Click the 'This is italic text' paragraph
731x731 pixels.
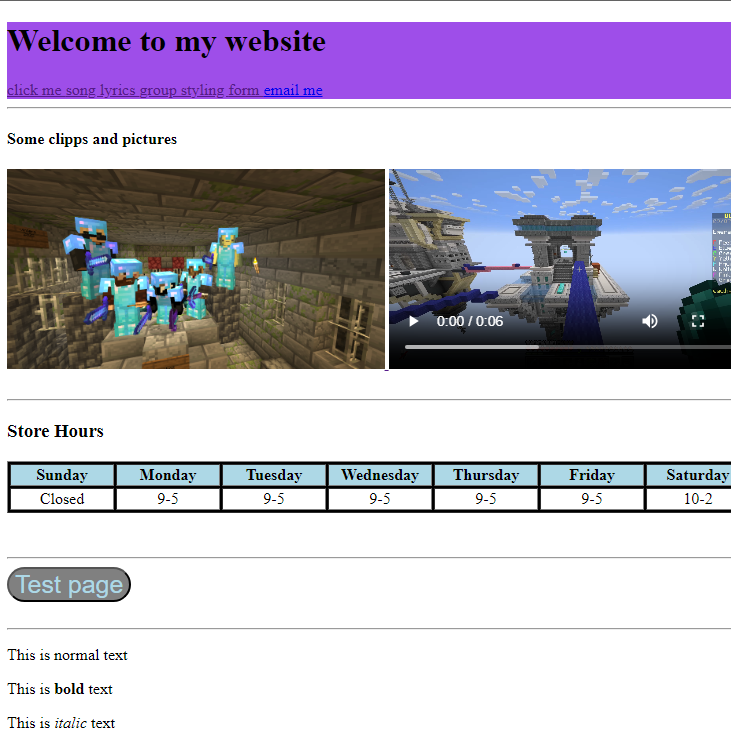click(61, 723)
